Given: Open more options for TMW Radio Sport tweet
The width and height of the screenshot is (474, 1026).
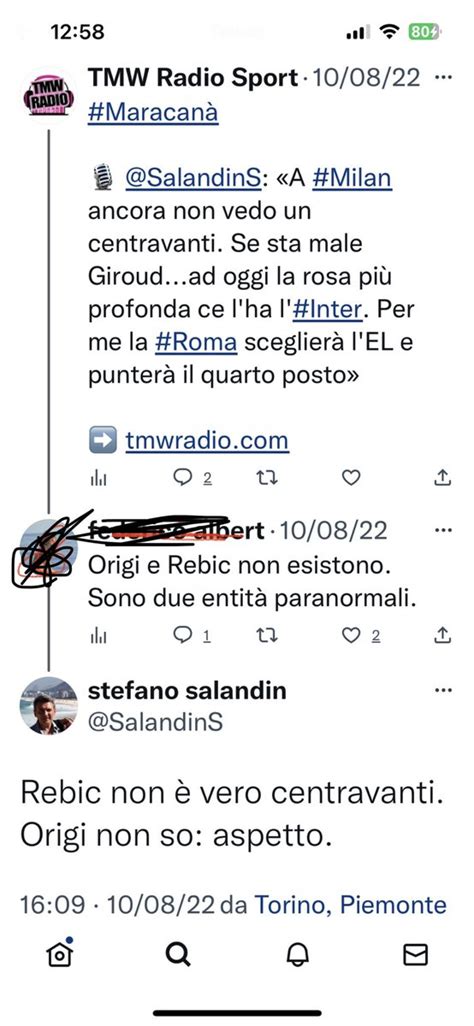Looking at the screenshot, I should coord(443,78).
